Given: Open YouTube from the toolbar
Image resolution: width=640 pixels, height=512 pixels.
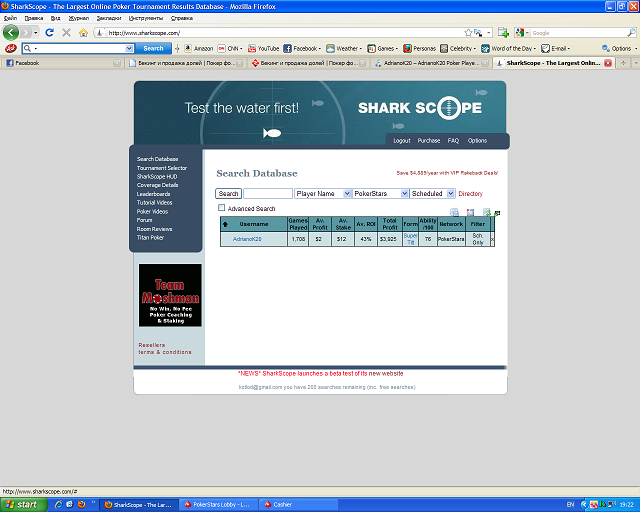Looking at the screenshot, I should 264,49.
